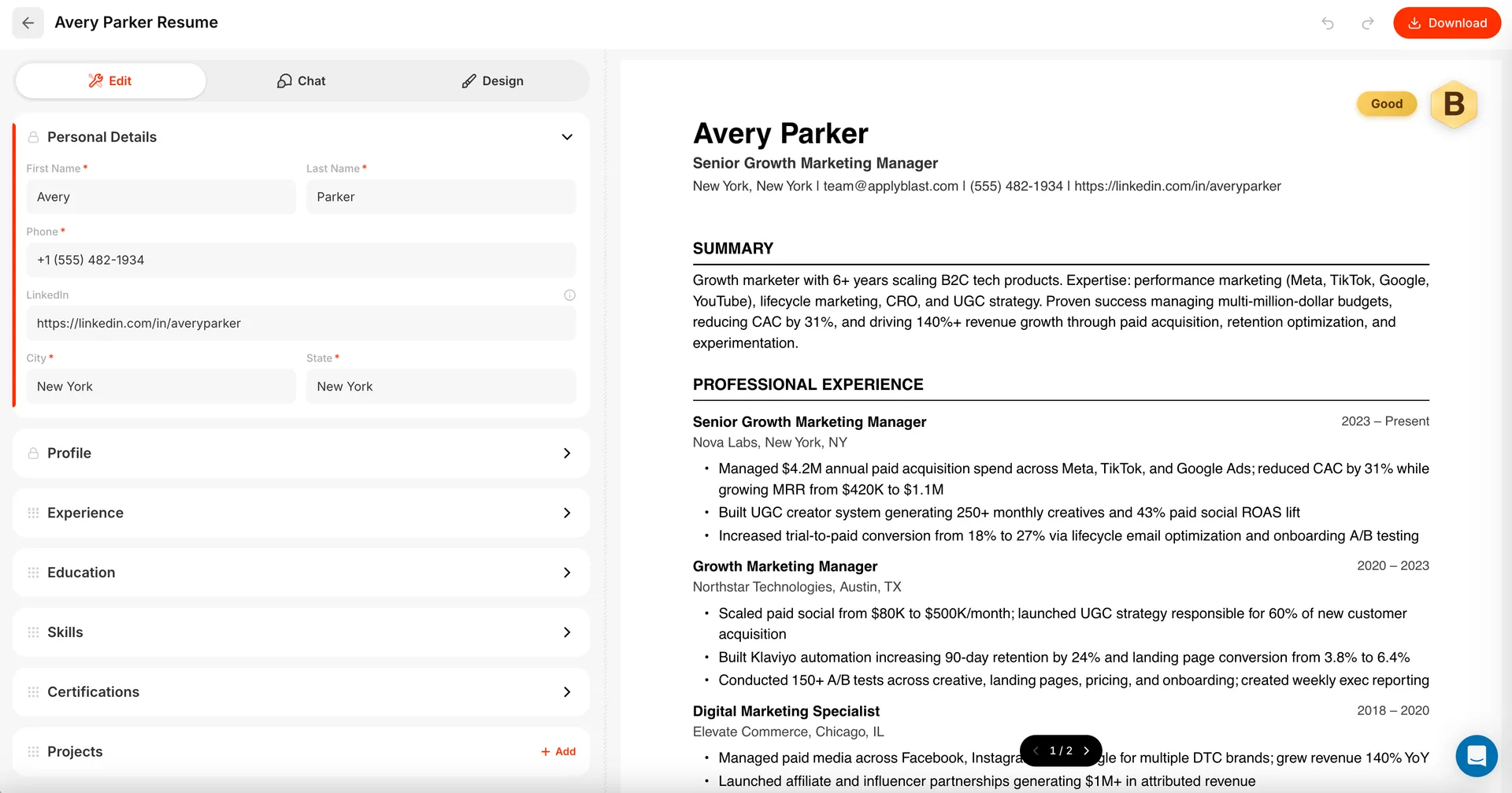Click the Built UGC creator system bullet
This screenshot has height=793, width=1512.
pos(1009,513)
